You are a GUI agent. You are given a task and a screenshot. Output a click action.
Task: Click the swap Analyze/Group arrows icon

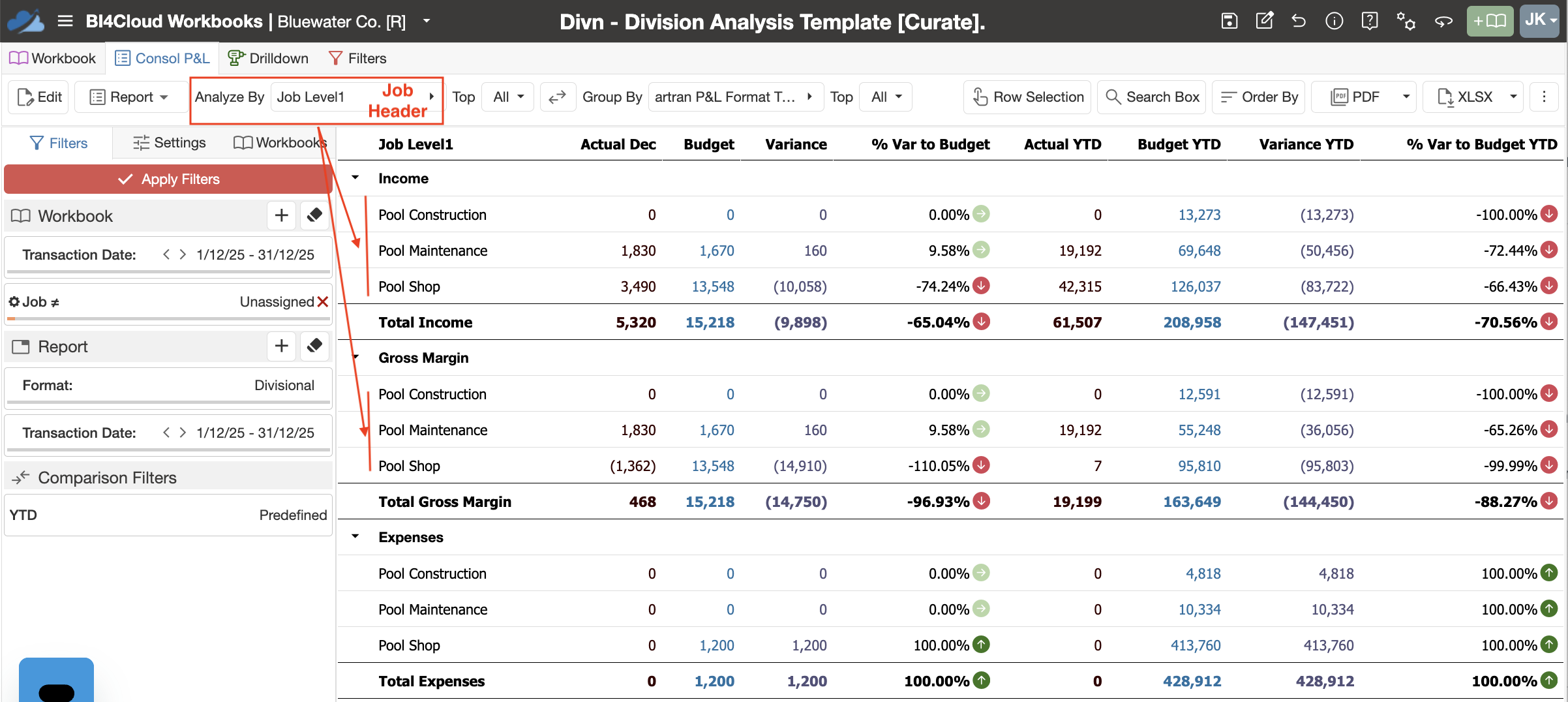pyautogui.click(x=557, y=97)
